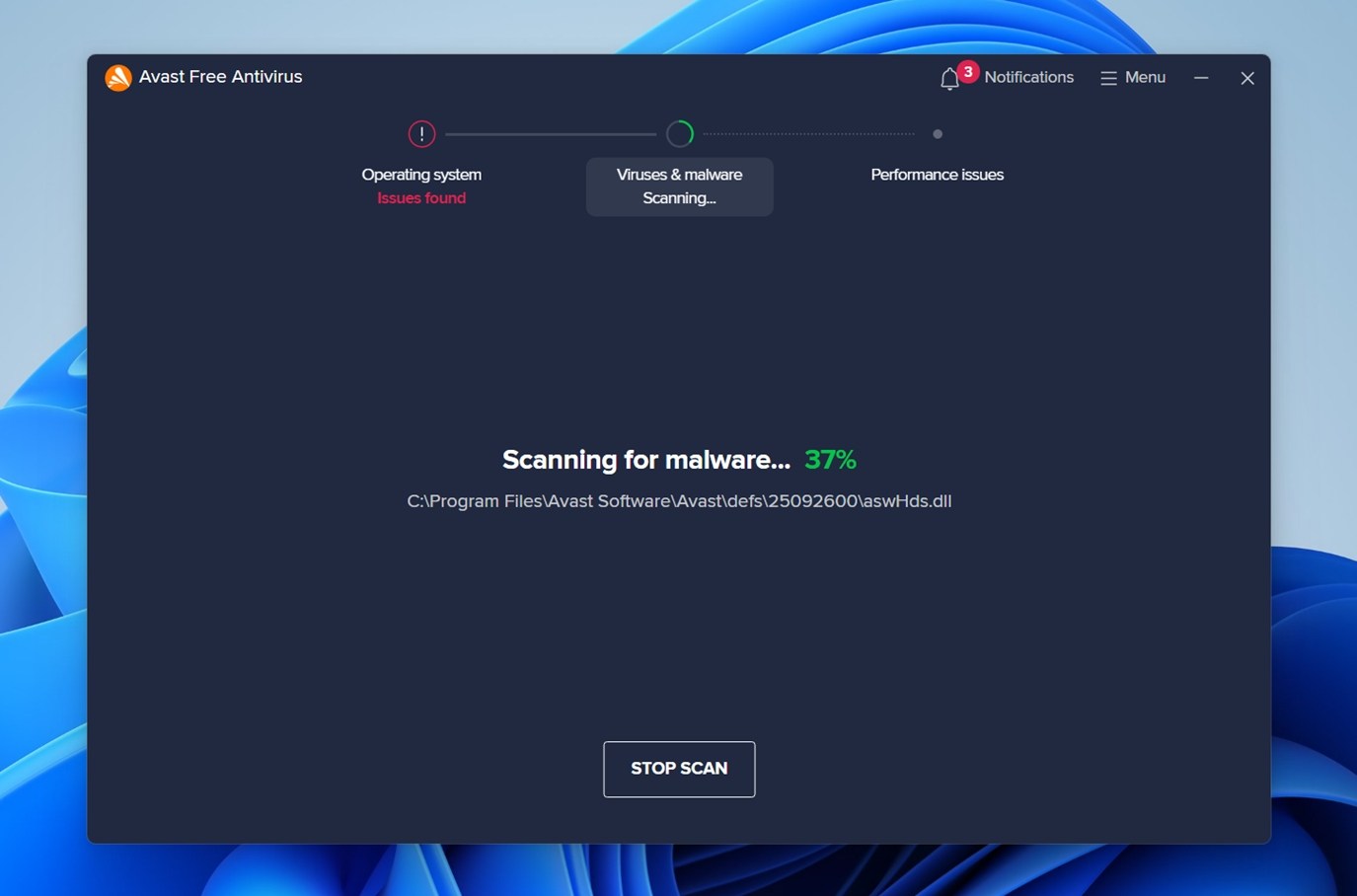Screen dimensions: 1357x896
Task: Open the hamburger Menu icon
Action: coord(1108,77)
